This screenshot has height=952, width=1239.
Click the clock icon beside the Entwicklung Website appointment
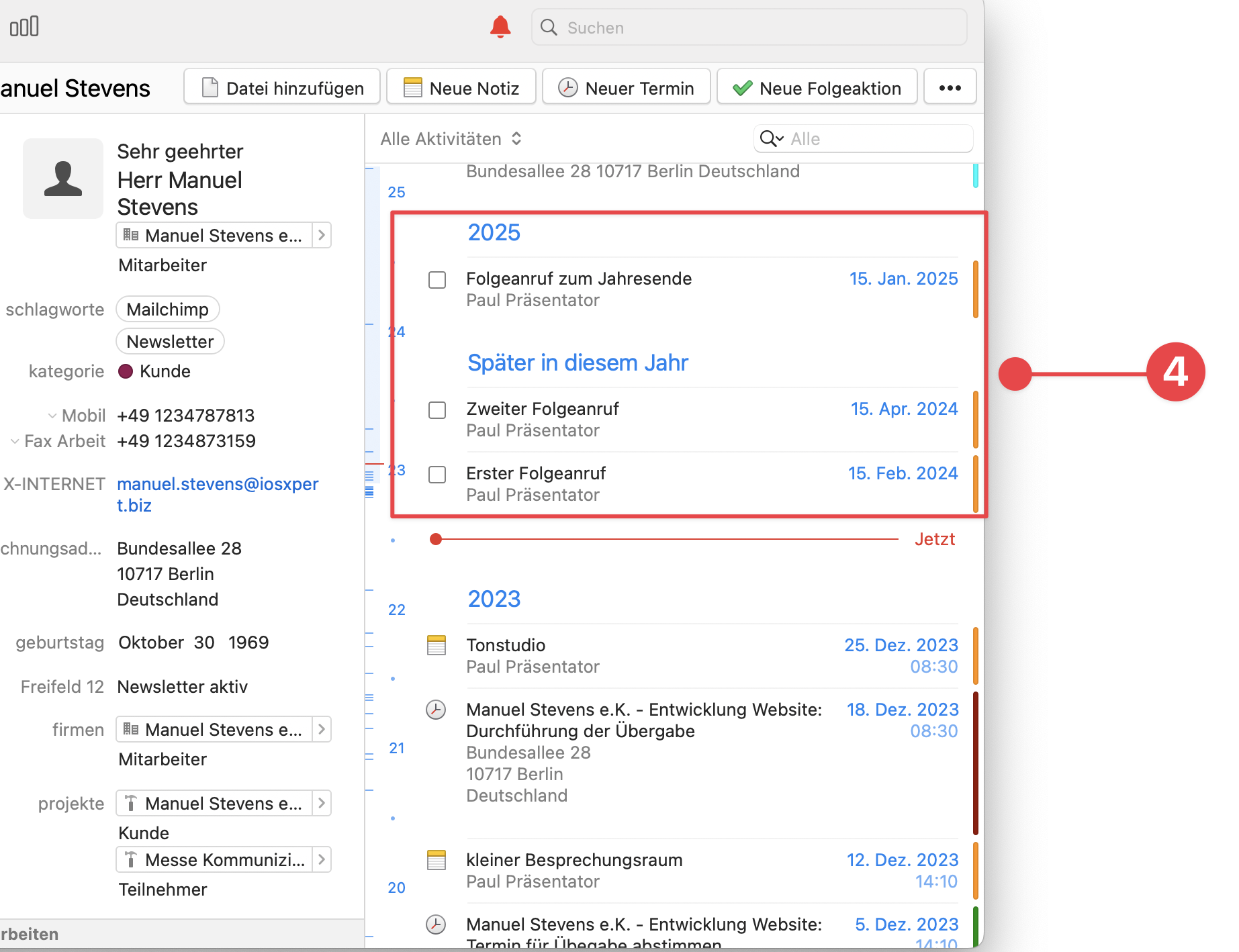click(436, 708)
